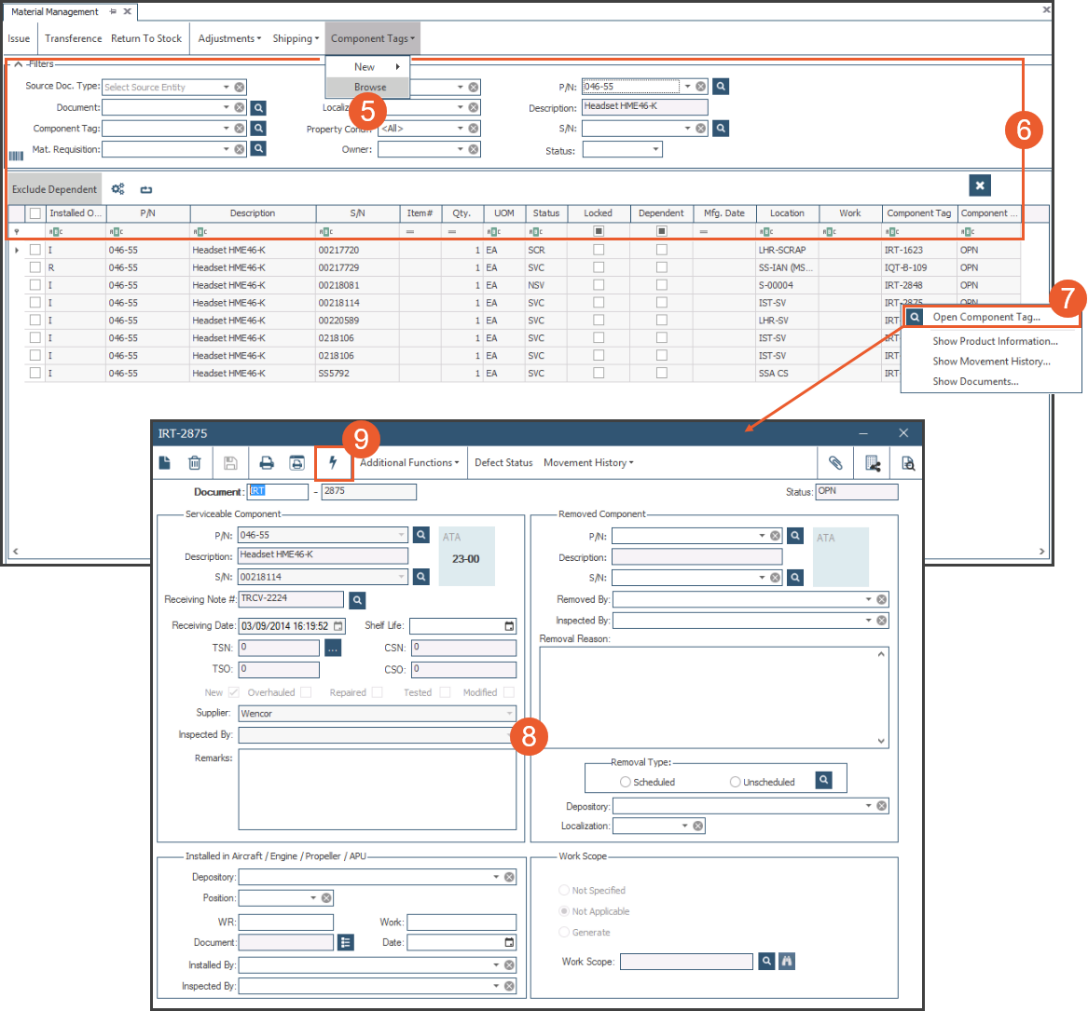Check the row checkbox for S/N 00217720
Viewport: 1088px width, 1011px height.
(x=35, y=250)
